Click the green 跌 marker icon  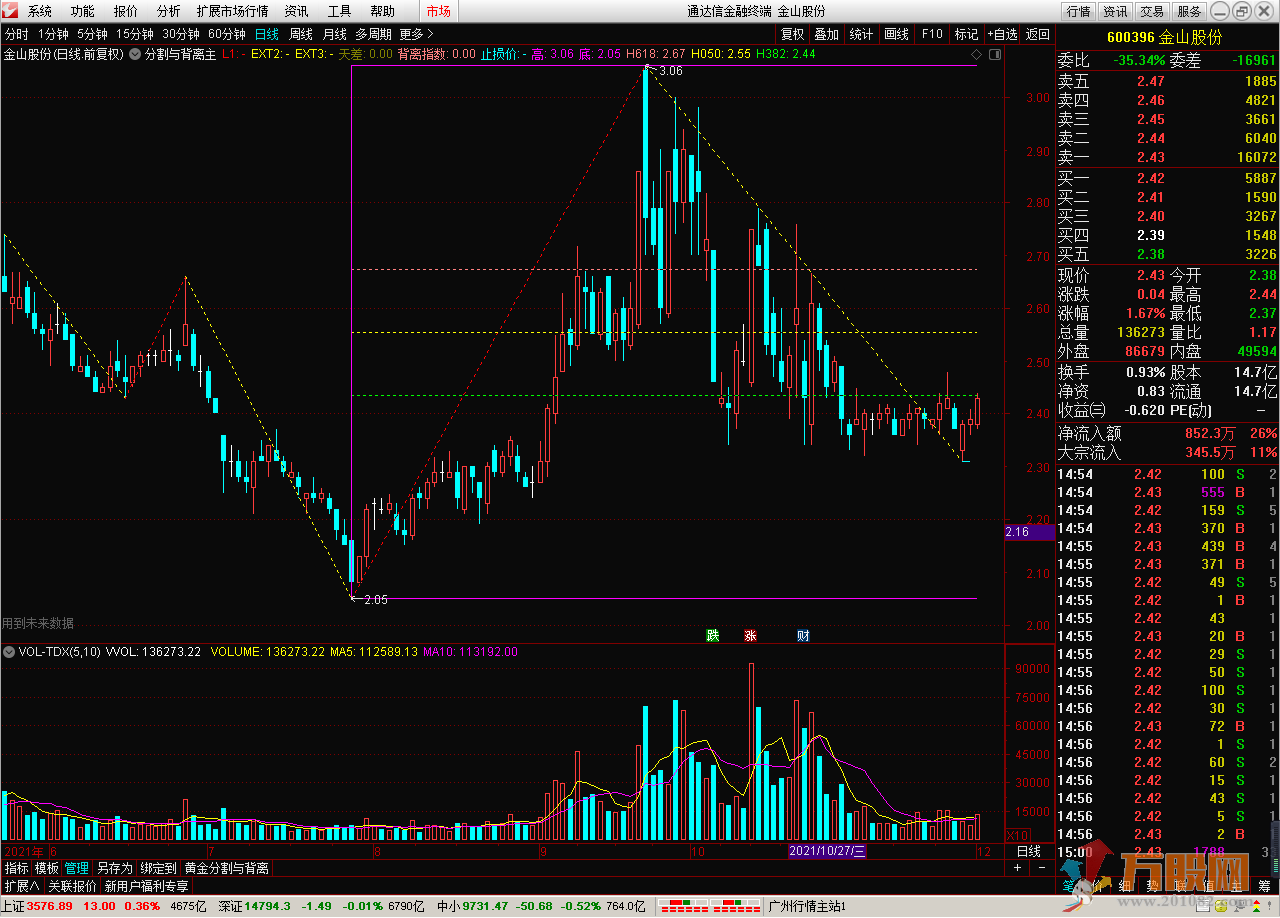(x=712, y=635)
